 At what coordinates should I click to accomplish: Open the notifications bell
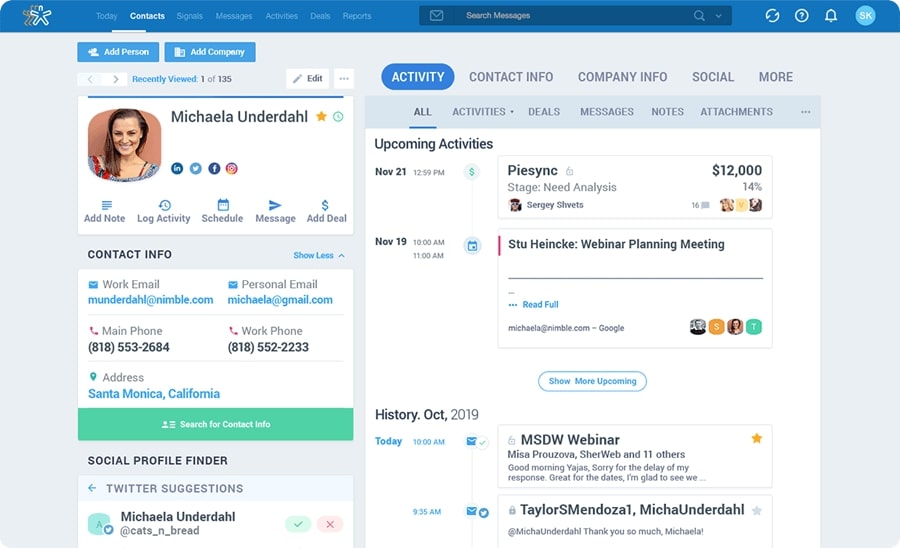coord(830,16)
